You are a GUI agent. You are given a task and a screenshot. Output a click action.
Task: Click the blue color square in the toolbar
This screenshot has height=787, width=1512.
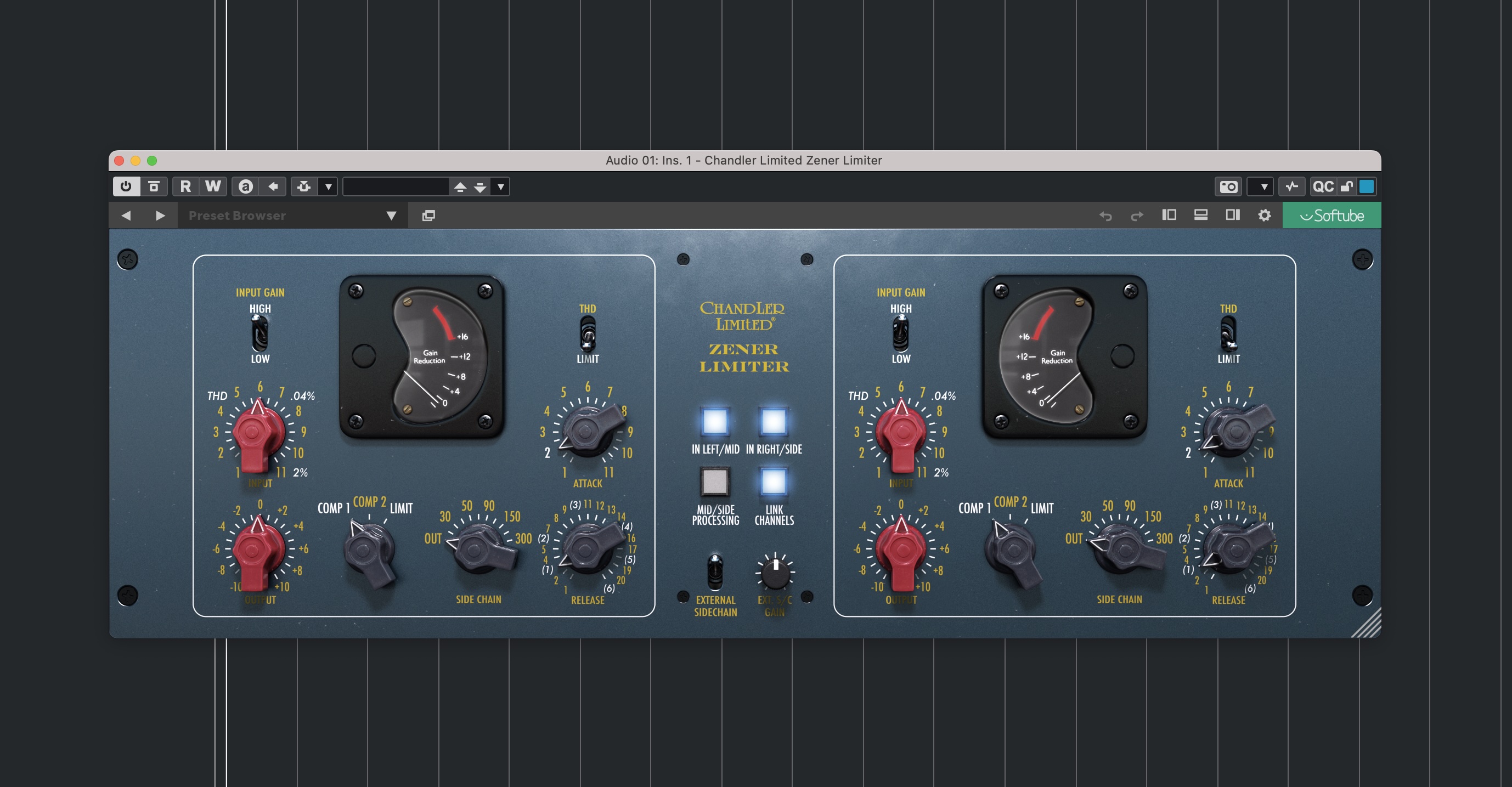[x=1367, y=186]
